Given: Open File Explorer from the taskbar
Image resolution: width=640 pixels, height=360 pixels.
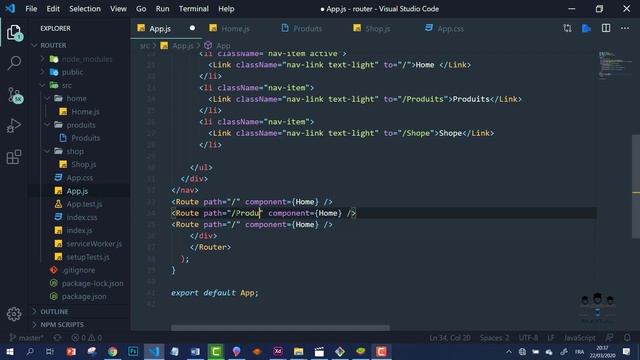Looking at the screenshot, I should point(298,351).
